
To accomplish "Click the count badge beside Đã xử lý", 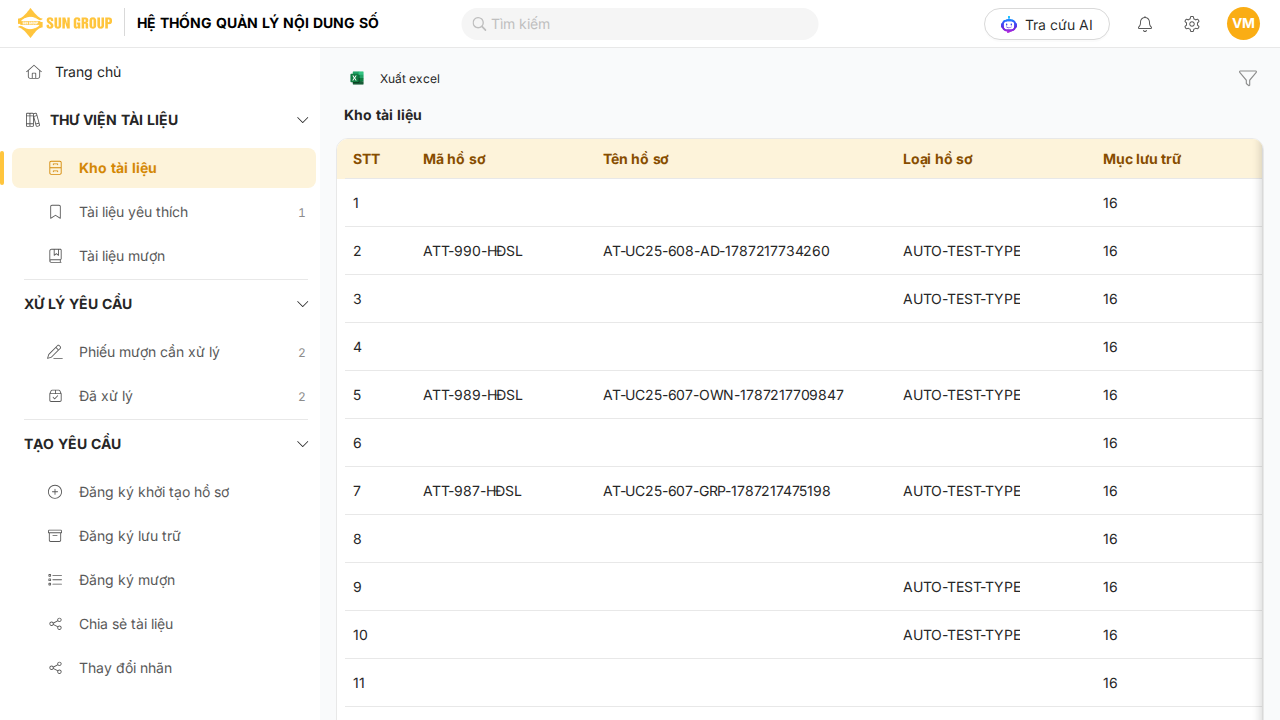I will (x=302, y=396).
